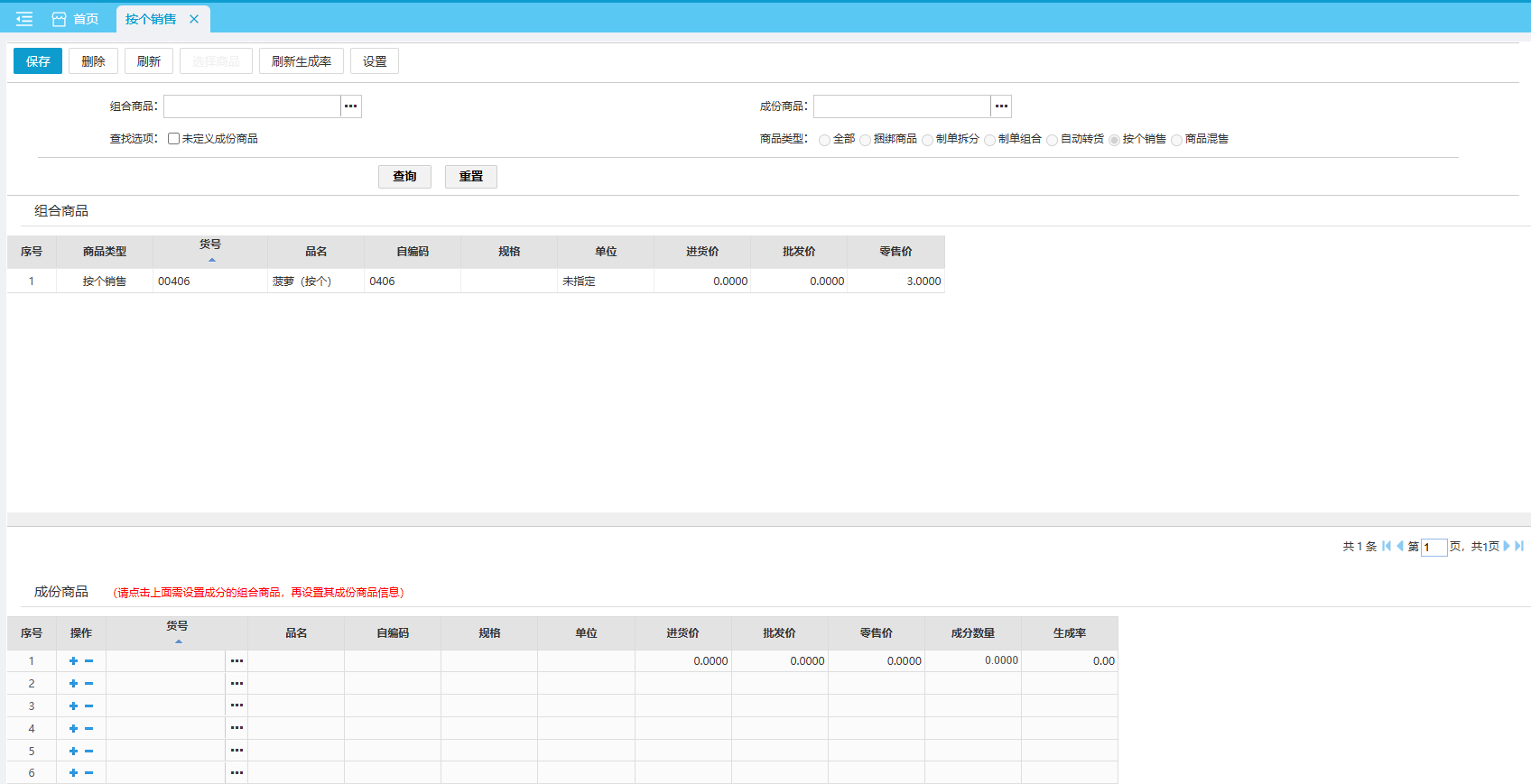Click plus icon in component row 1

73,661
